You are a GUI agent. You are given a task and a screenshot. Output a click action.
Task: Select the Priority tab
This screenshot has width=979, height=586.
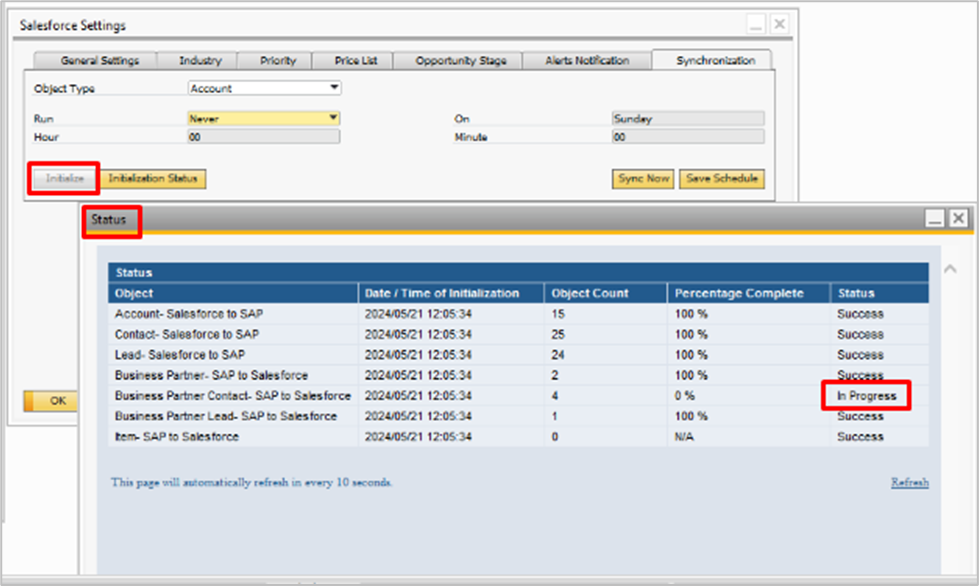[x=278, y=61]
